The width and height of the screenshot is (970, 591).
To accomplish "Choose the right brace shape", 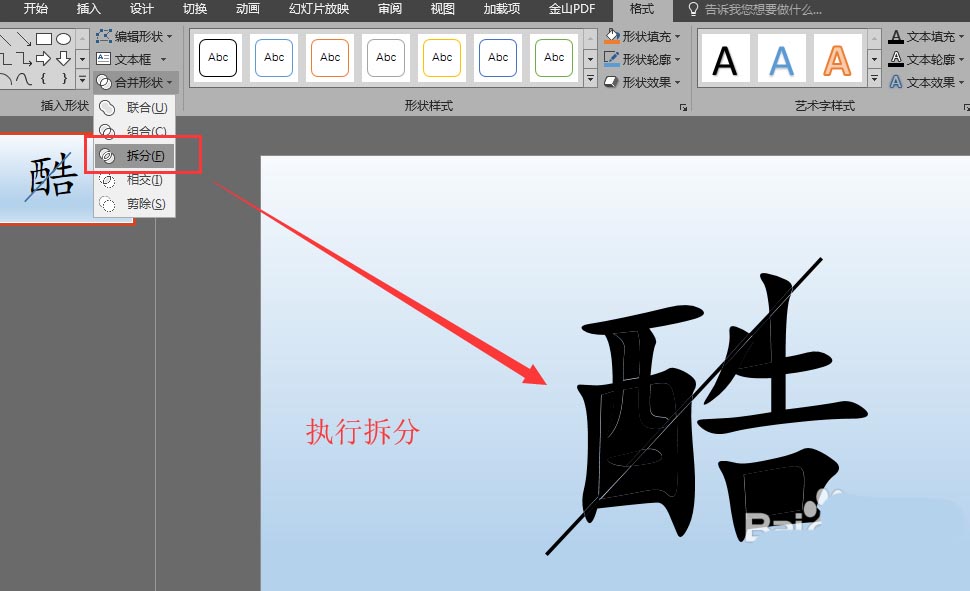I will click(64, 79).
